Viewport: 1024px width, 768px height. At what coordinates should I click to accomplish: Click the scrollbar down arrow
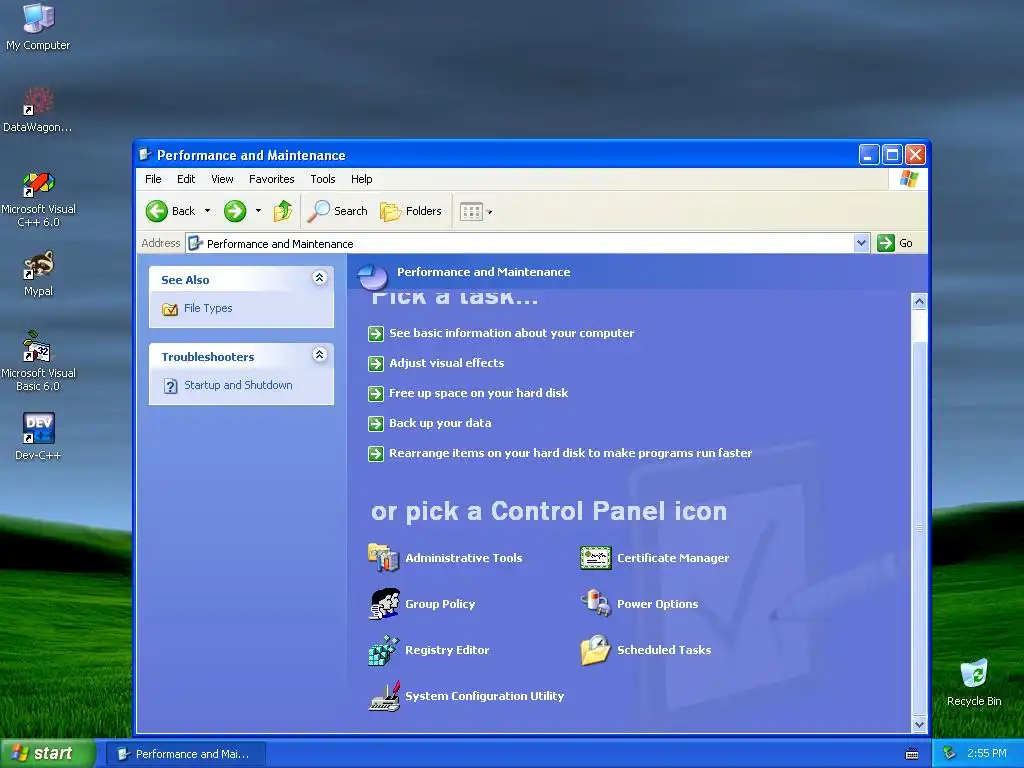(x=920, y=724)
